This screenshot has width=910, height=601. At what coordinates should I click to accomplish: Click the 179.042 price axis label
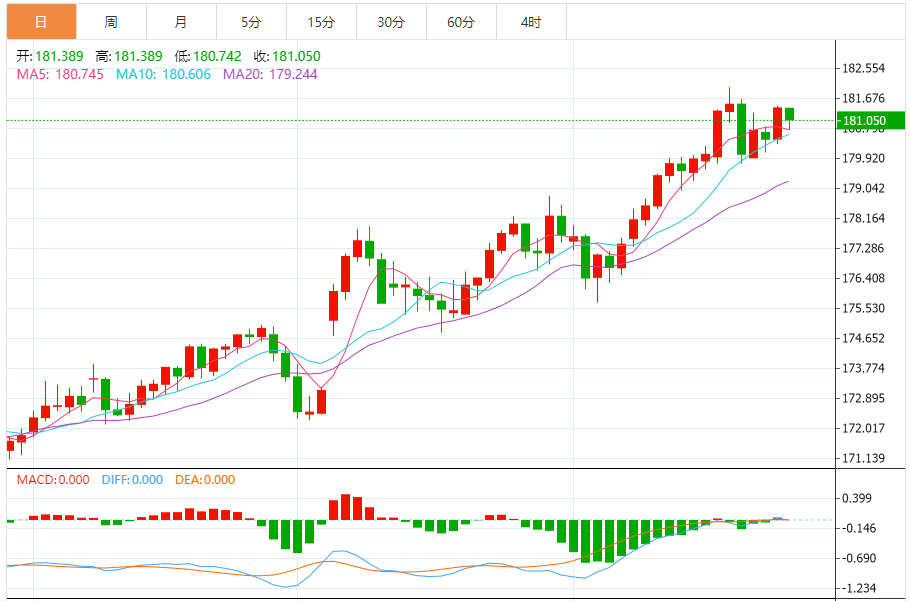(x=864, y=188)
